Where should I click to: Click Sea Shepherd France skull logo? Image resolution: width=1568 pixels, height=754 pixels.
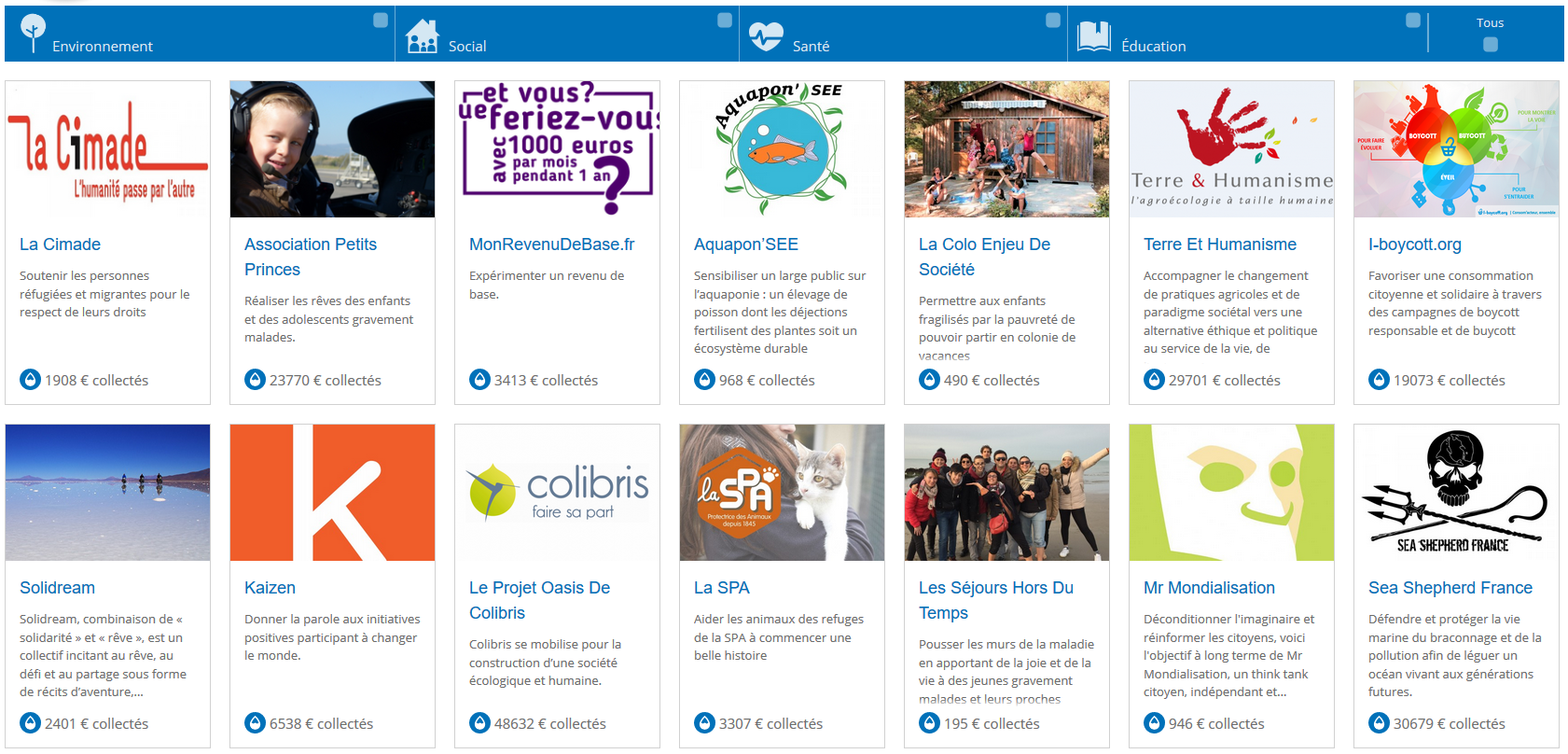pyautogui.click(x=1456, y=493)
